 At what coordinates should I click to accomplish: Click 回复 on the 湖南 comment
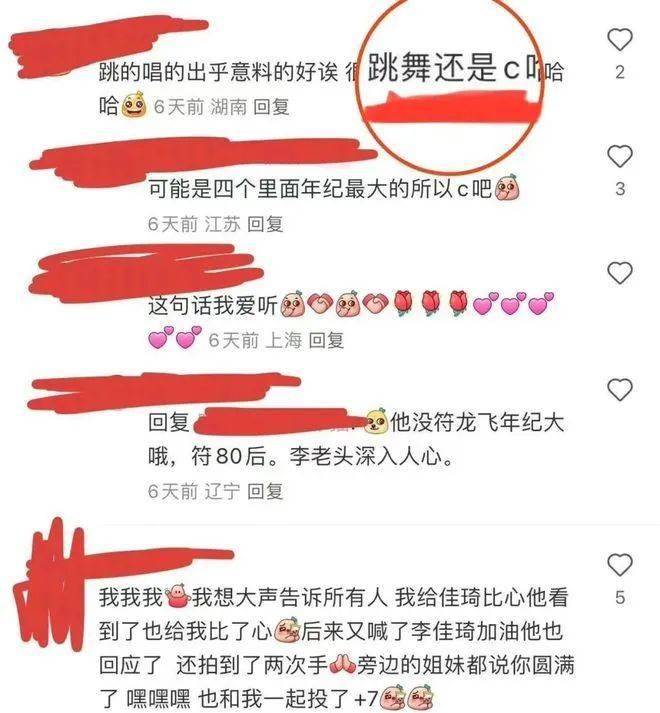pyautogui.click(x=271, y=107)
